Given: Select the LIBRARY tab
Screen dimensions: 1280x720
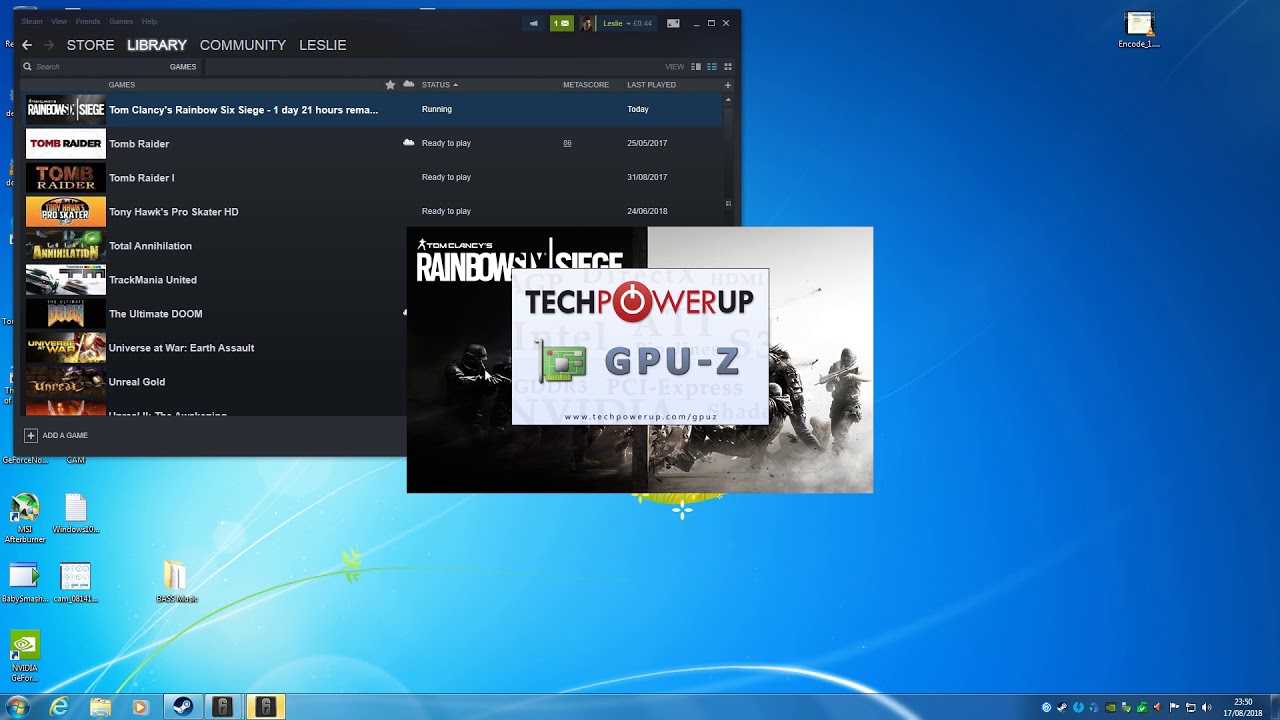Looking at the screenshot, I should pyautogui.click(x=157, y=45).
